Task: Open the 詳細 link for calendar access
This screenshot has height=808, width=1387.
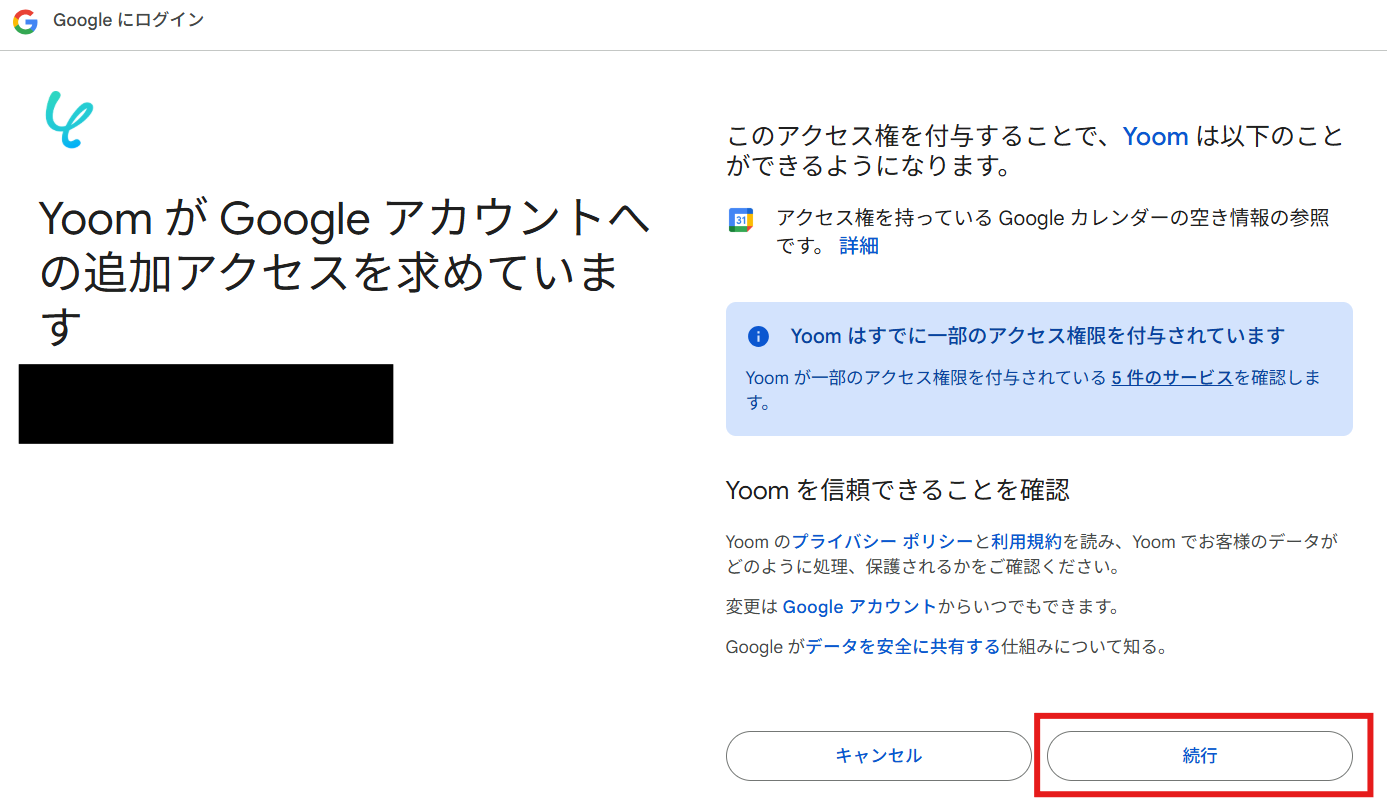Action: pyautogui.click(x=859, y=246)
